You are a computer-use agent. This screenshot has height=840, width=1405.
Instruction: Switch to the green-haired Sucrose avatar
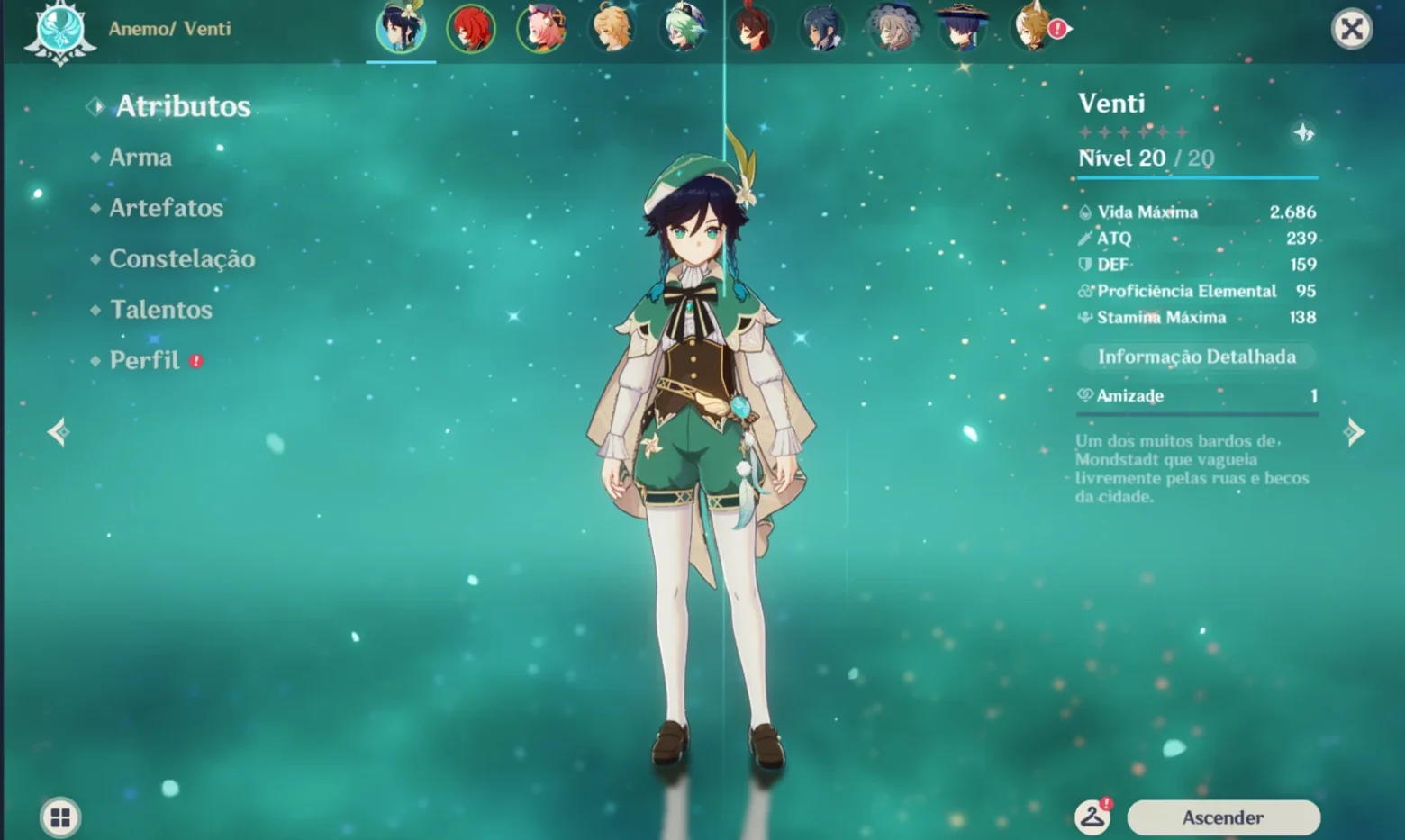click(682, 28)
